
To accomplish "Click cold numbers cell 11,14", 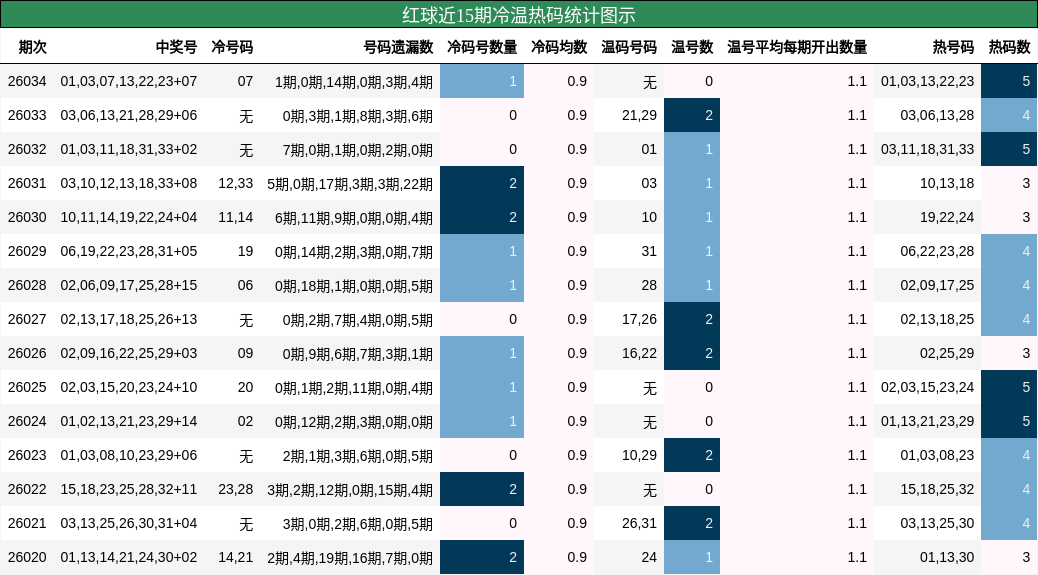I will point(236,217).
